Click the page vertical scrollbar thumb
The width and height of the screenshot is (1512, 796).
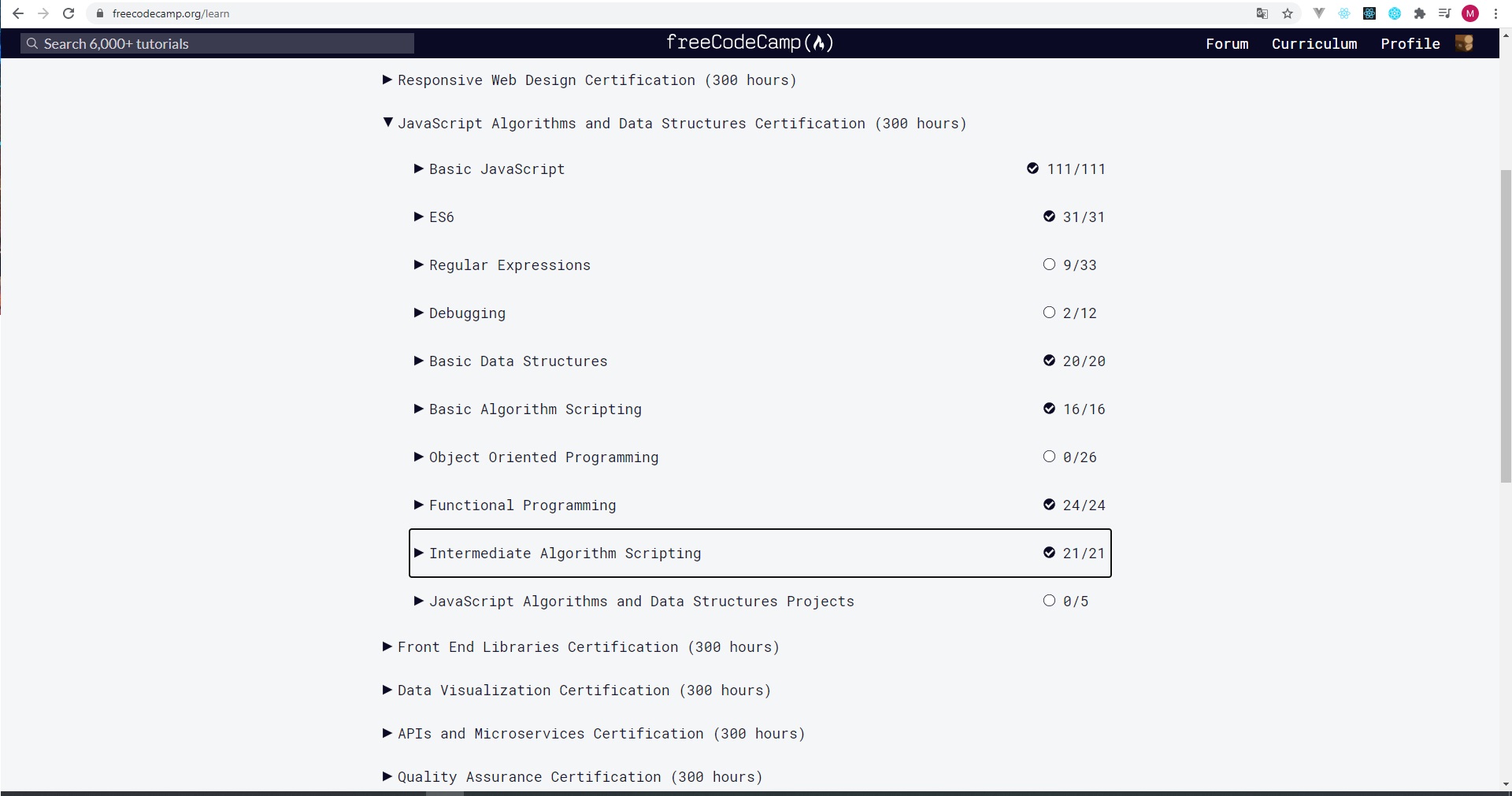[x=1506, y=326]
